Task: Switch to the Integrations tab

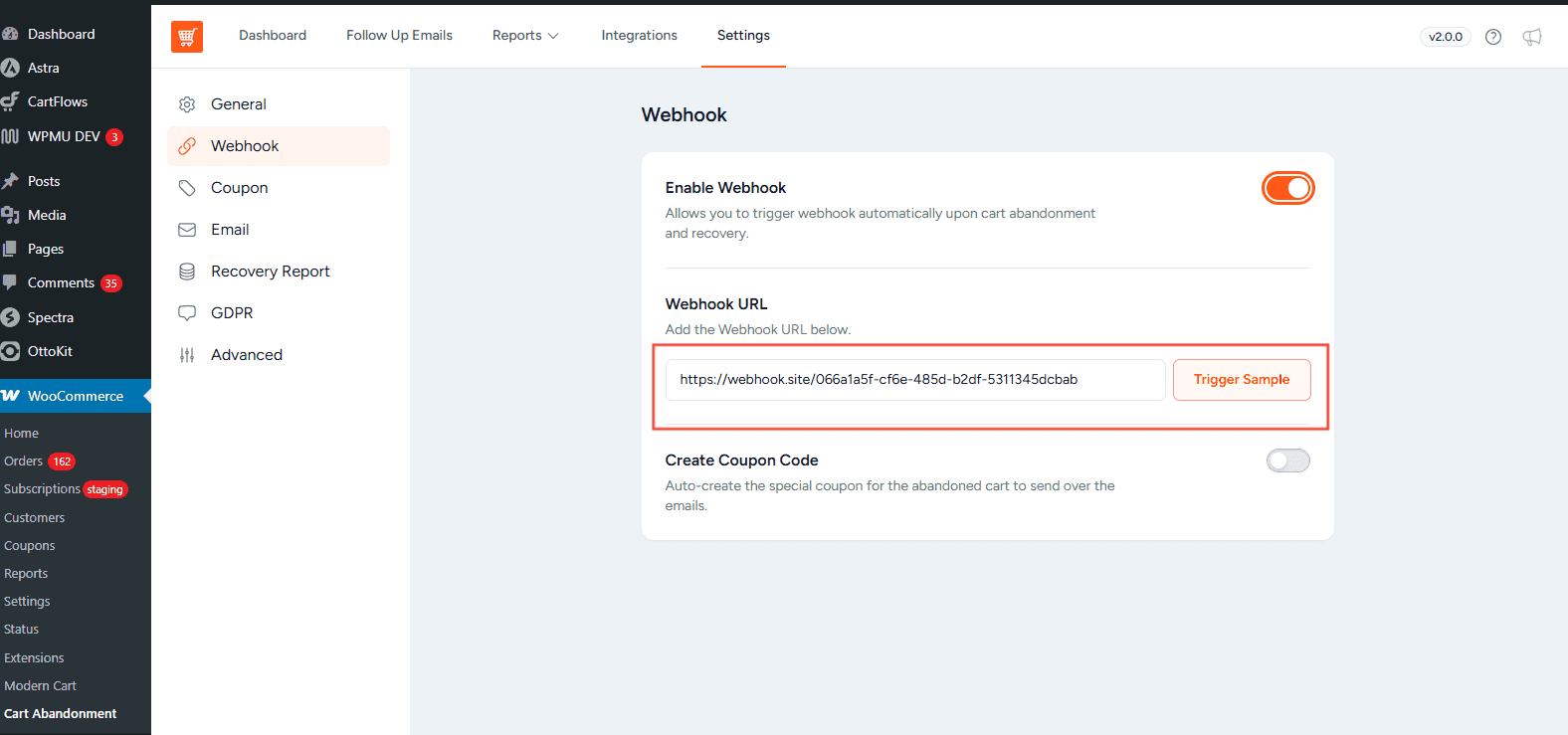Action: coord(639,36)
